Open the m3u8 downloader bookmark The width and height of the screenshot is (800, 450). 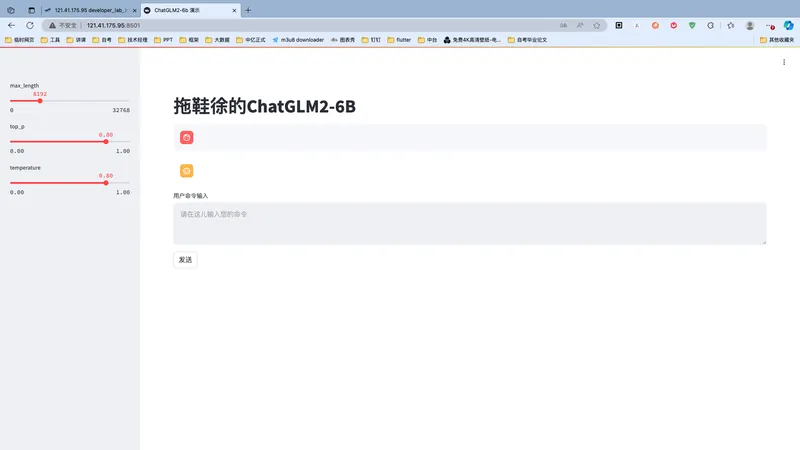[x=298, y=40]
